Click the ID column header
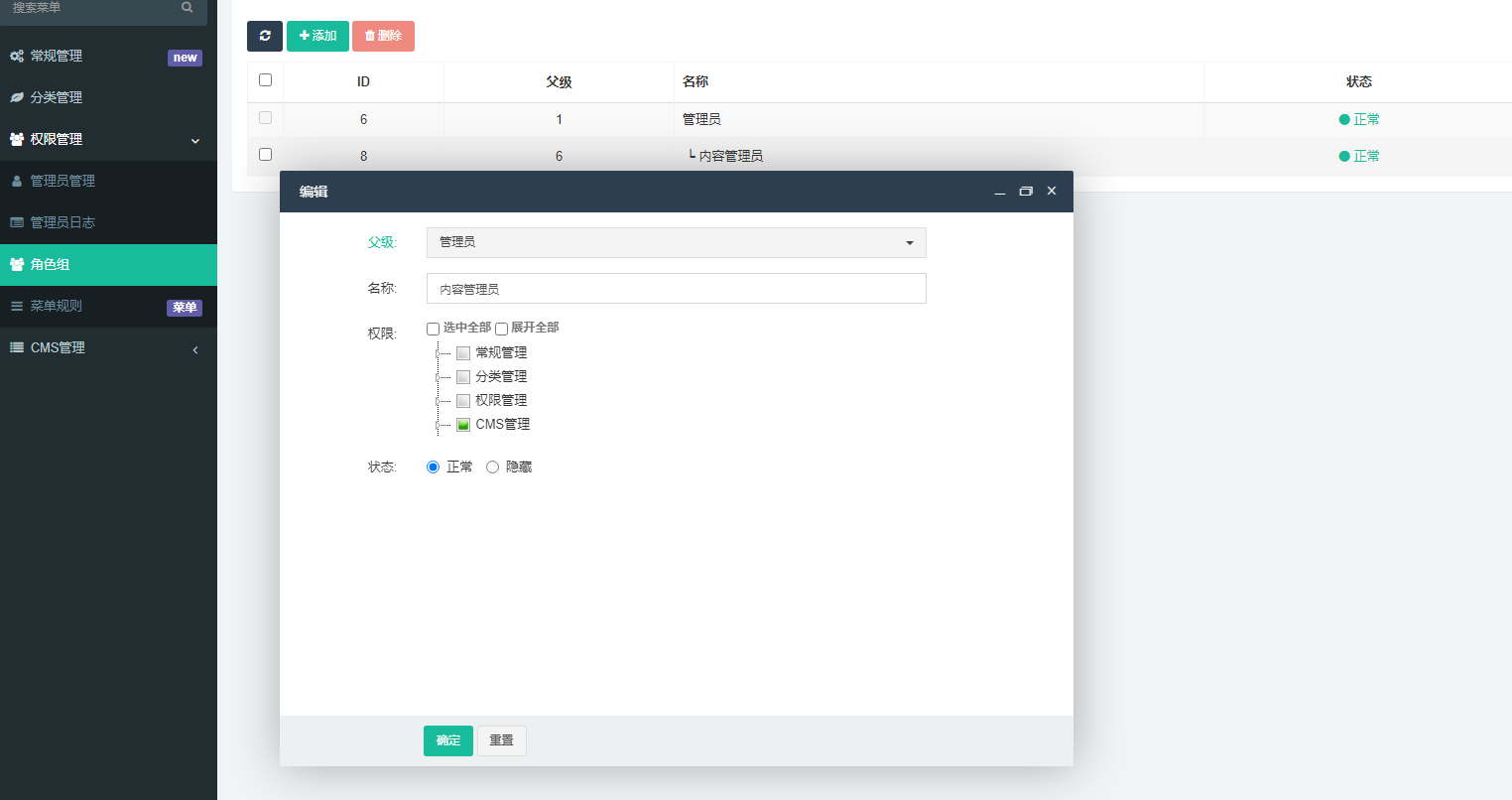This screenshot has height=800, width=1512. pos(363,81)
